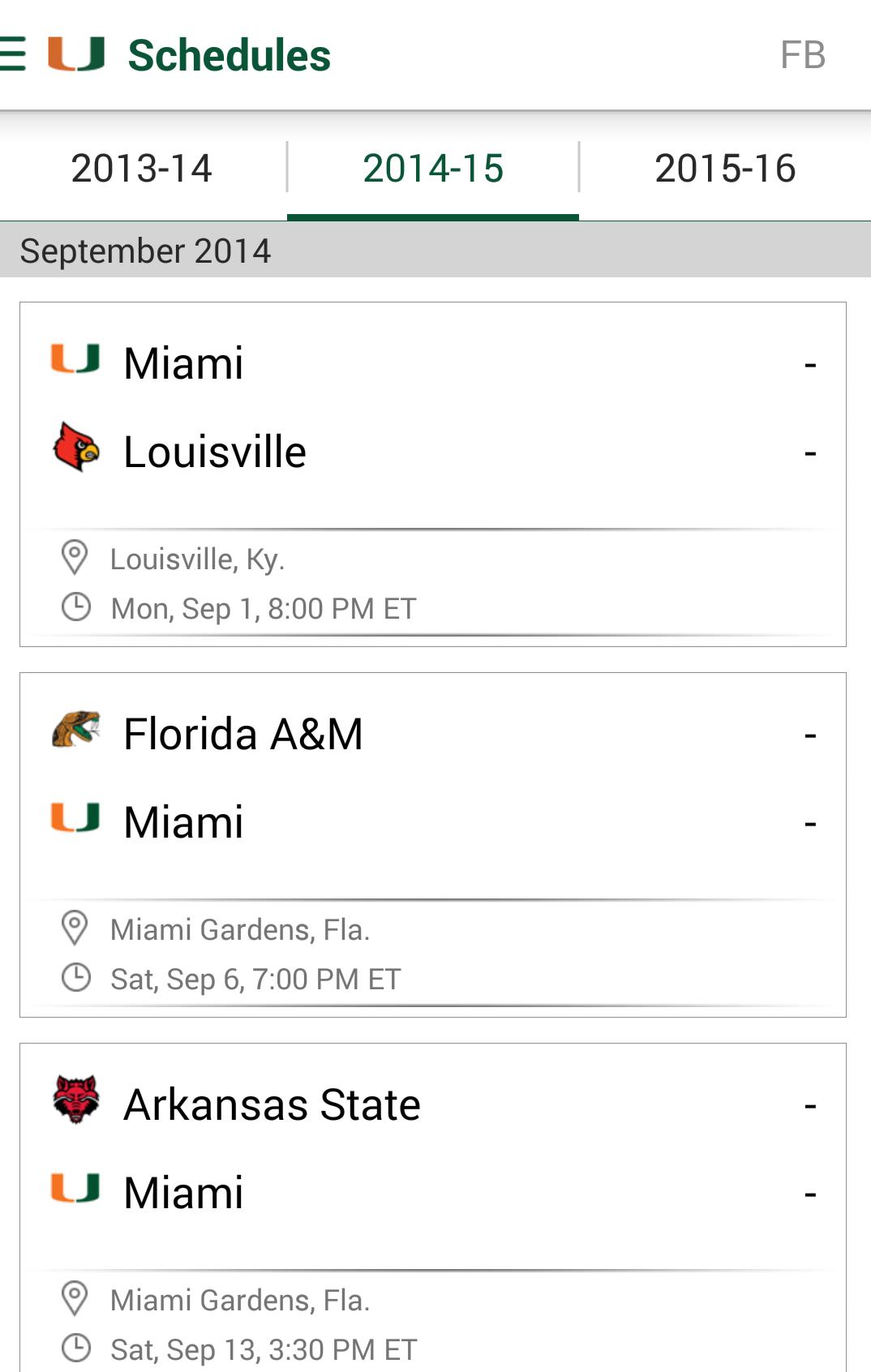Viewport: 871px width, 1372px height.
Task: Switch to the 2015-16 season tab
Action: click(725, 169)
